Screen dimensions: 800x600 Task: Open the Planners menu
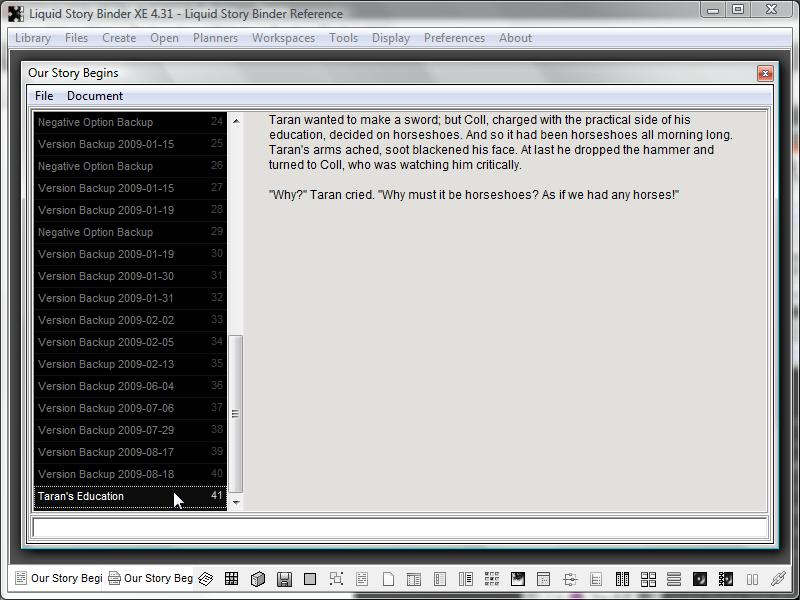click(x=215, y=38)
